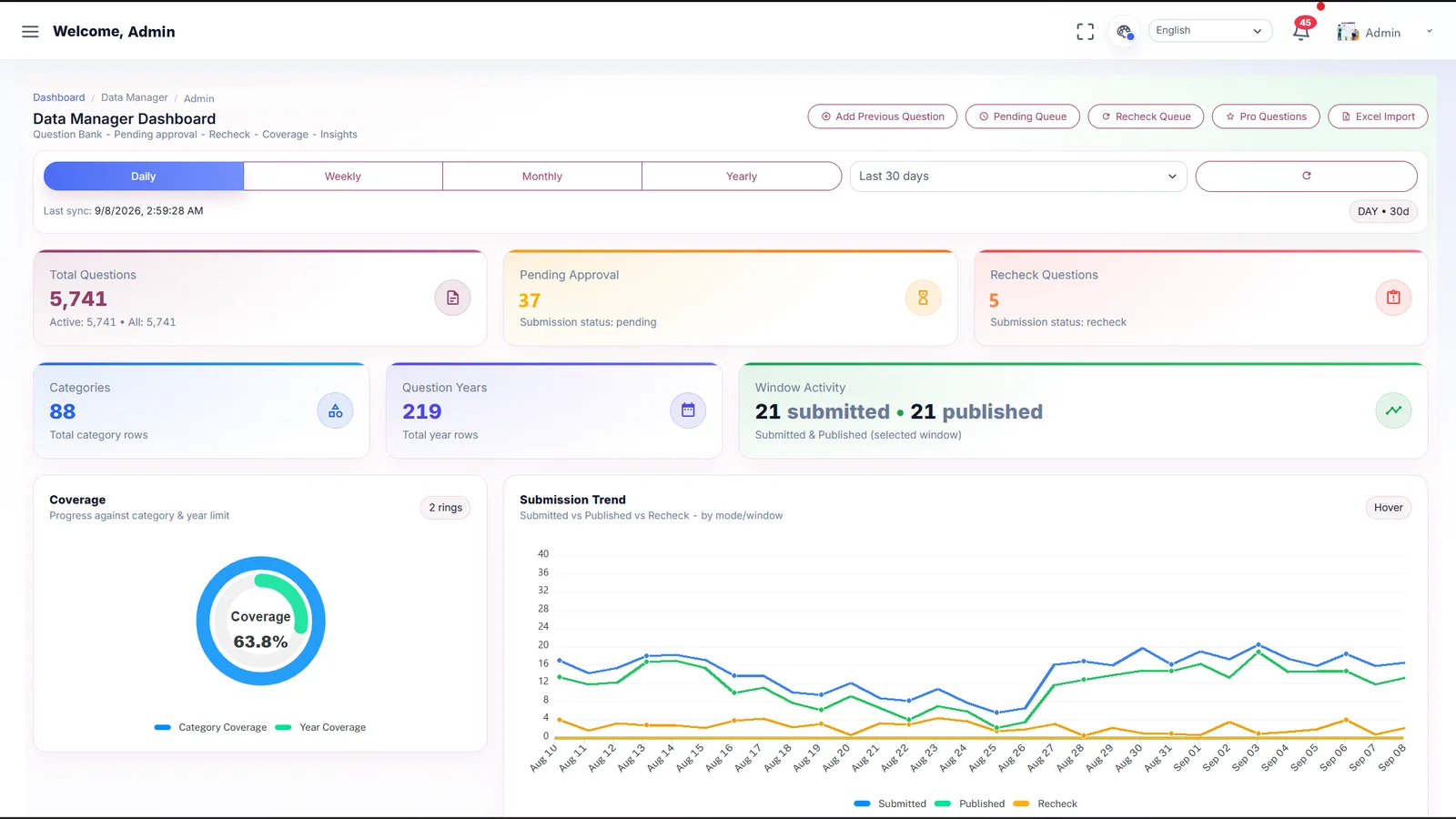The image size is (1456, 819).
Task: Click the Admin avatar image
Action: point(1348,32)
